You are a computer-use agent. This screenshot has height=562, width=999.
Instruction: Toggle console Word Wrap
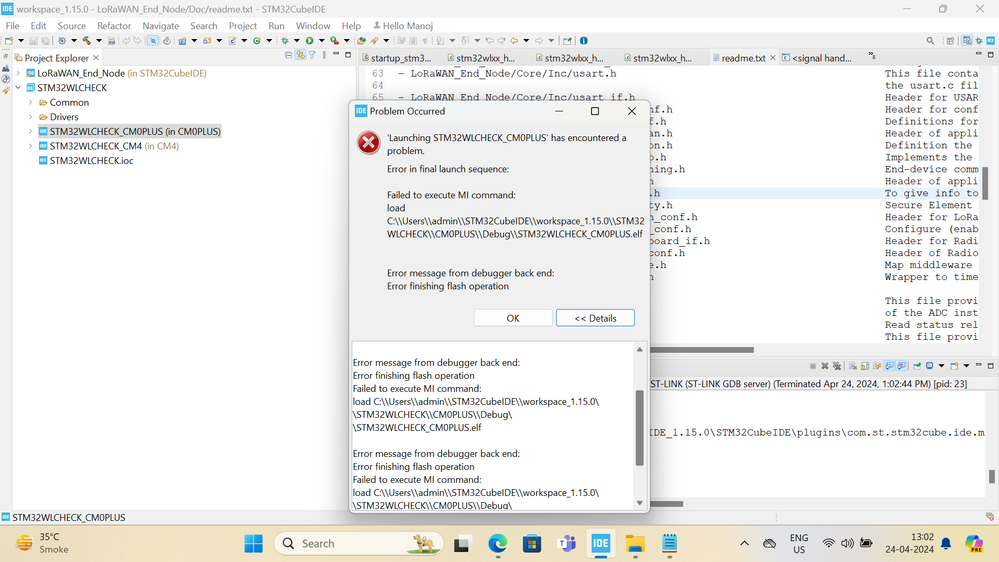tap(877, 366)
